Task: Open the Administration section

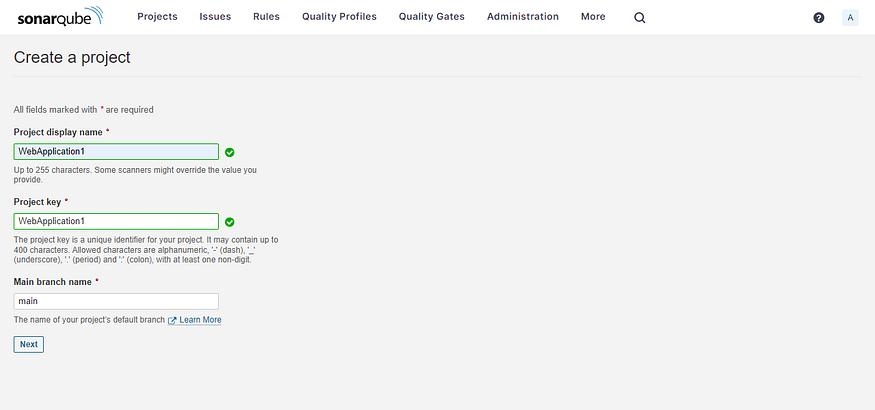Action: (x=522, y=17)
